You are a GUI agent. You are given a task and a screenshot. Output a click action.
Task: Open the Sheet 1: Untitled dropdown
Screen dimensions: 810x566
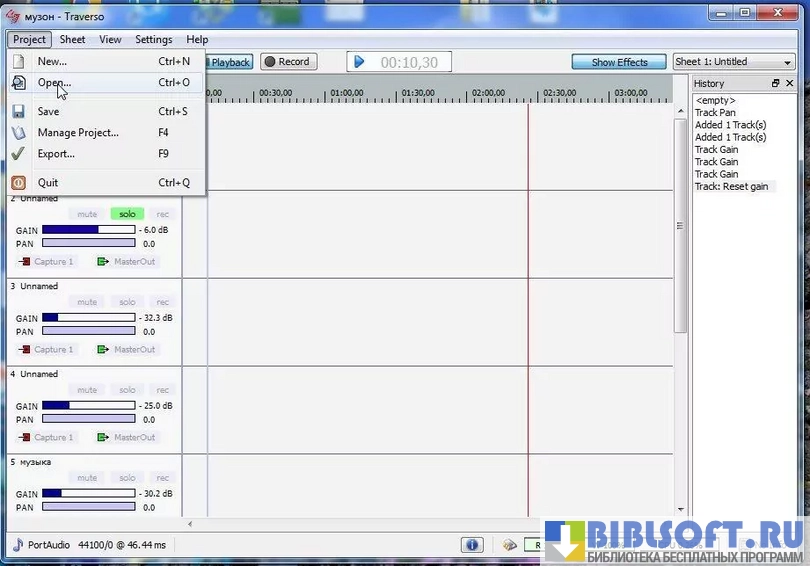pos(734,62)
